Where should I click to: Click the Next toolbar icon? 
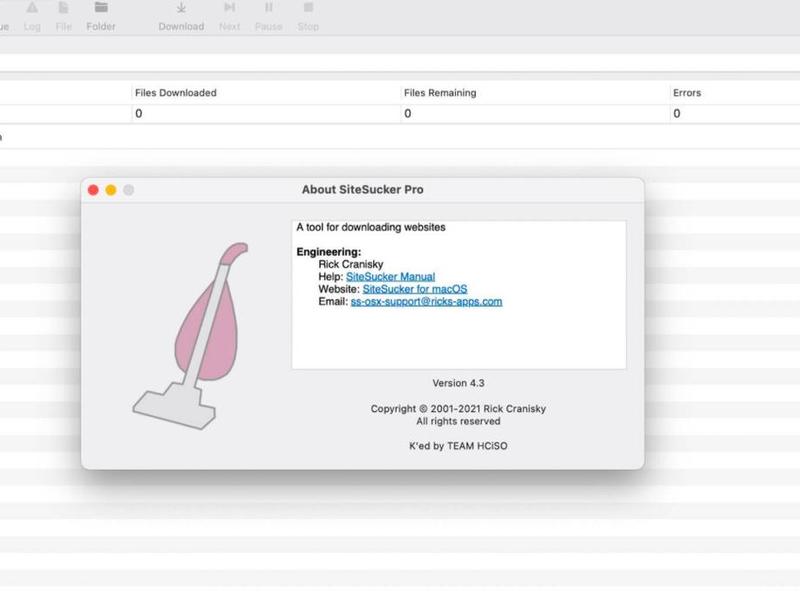click(x=230, y=15)
